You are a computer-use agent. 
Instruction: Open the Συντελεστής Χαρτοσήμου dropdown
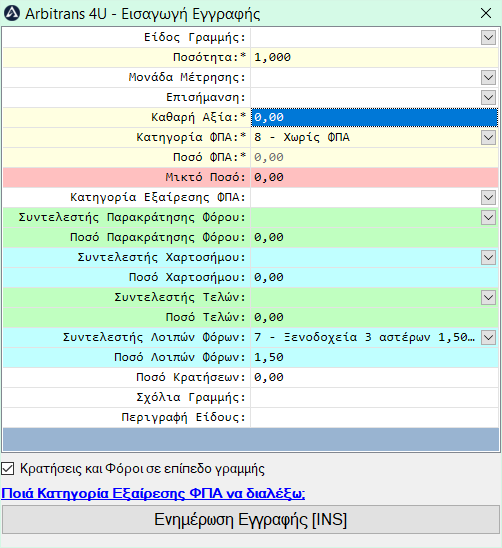[x=488, y=258]
